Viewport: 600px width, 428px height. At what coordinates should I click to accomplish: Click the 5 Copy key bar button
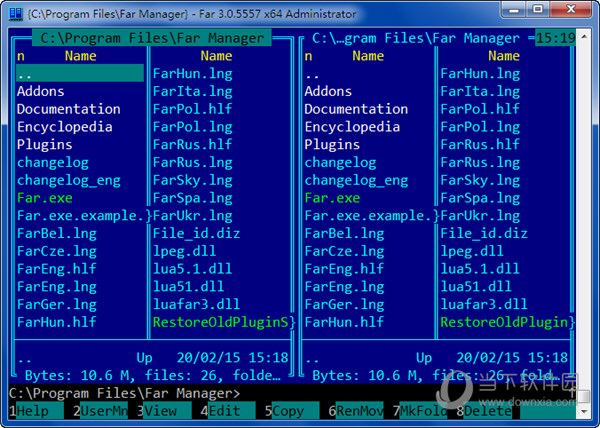point(292,411)
